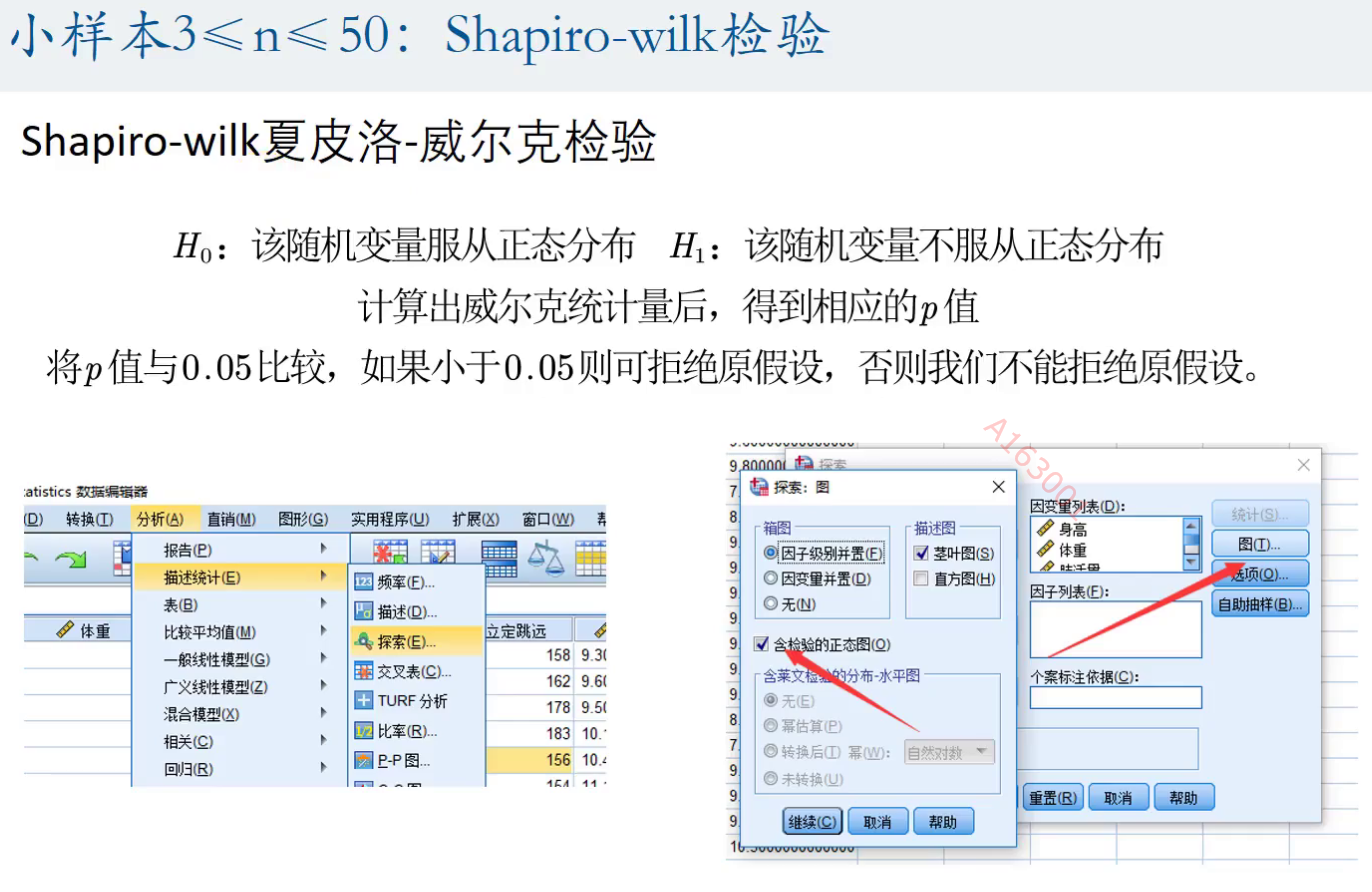
Task: Open the 扩展(X) menu
Action: [x=476, y=519]
